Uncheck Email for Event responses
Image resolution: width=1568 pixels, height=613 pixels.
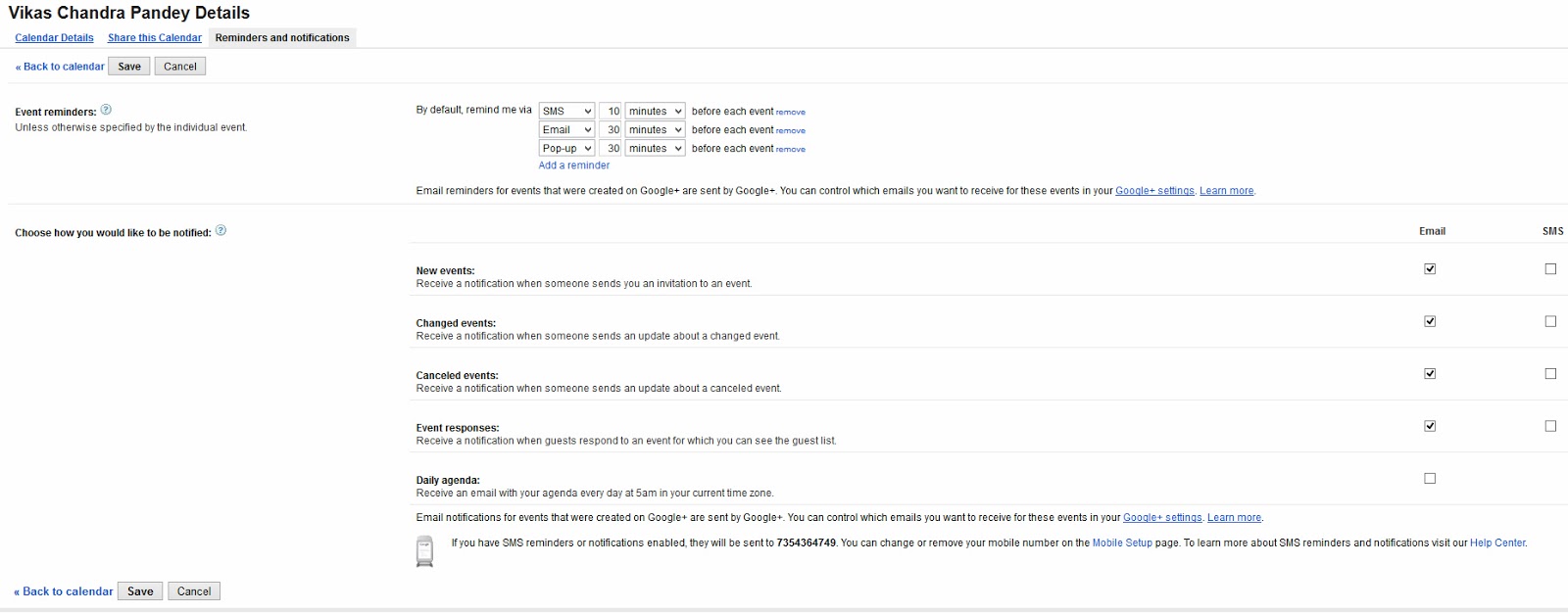tap(1430, 426)
